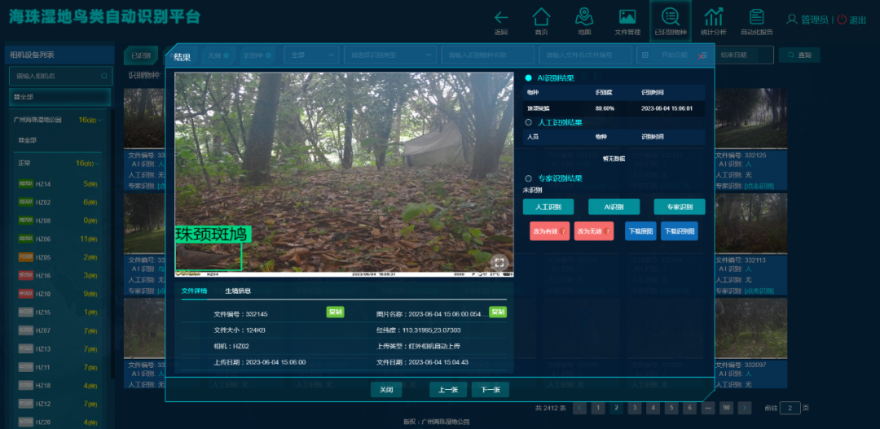This screenshot has height=429, width=880.
Task: Click the help icon on 改为无效
Action: tap(607, 231)
